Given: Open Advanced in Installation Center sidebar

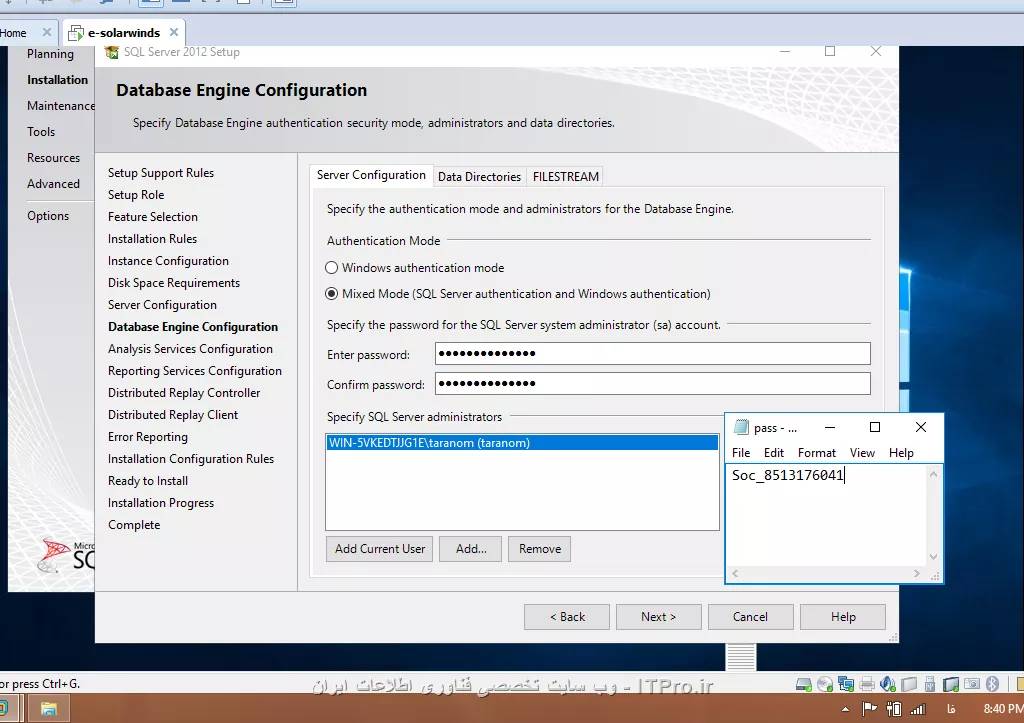Looking at the screenshot, I should (54, 184).
